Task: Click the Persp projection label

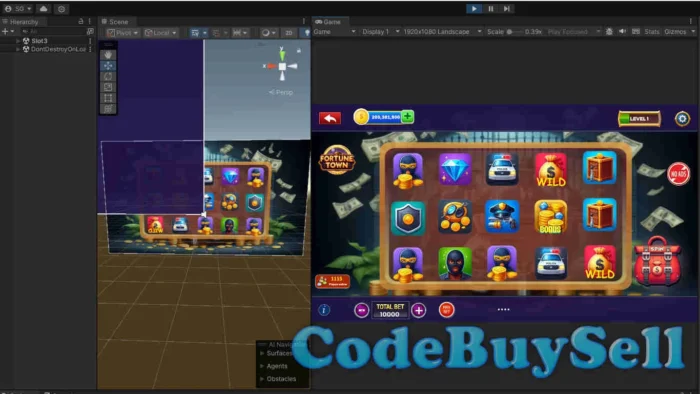Action: tap(281, 92)
